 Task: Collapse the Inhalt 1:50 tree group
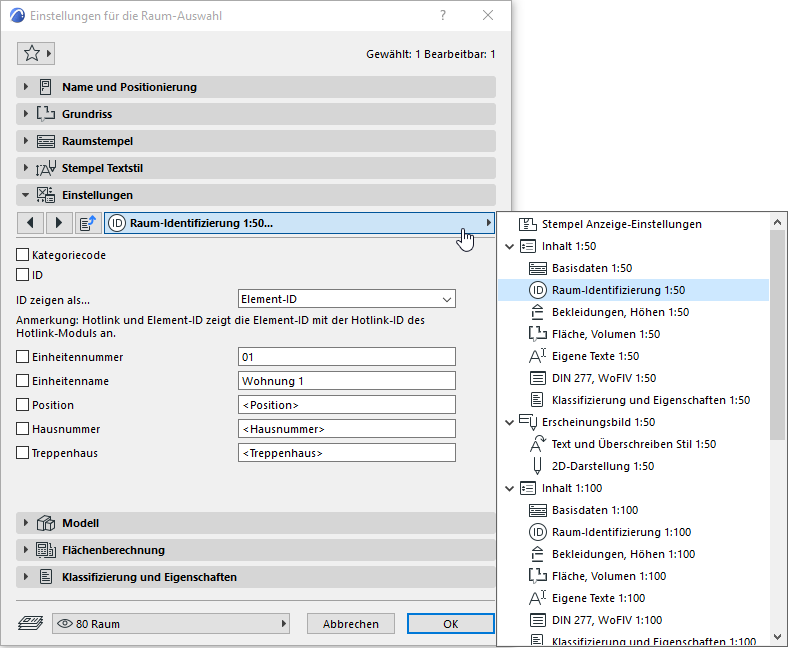(510, 246)
